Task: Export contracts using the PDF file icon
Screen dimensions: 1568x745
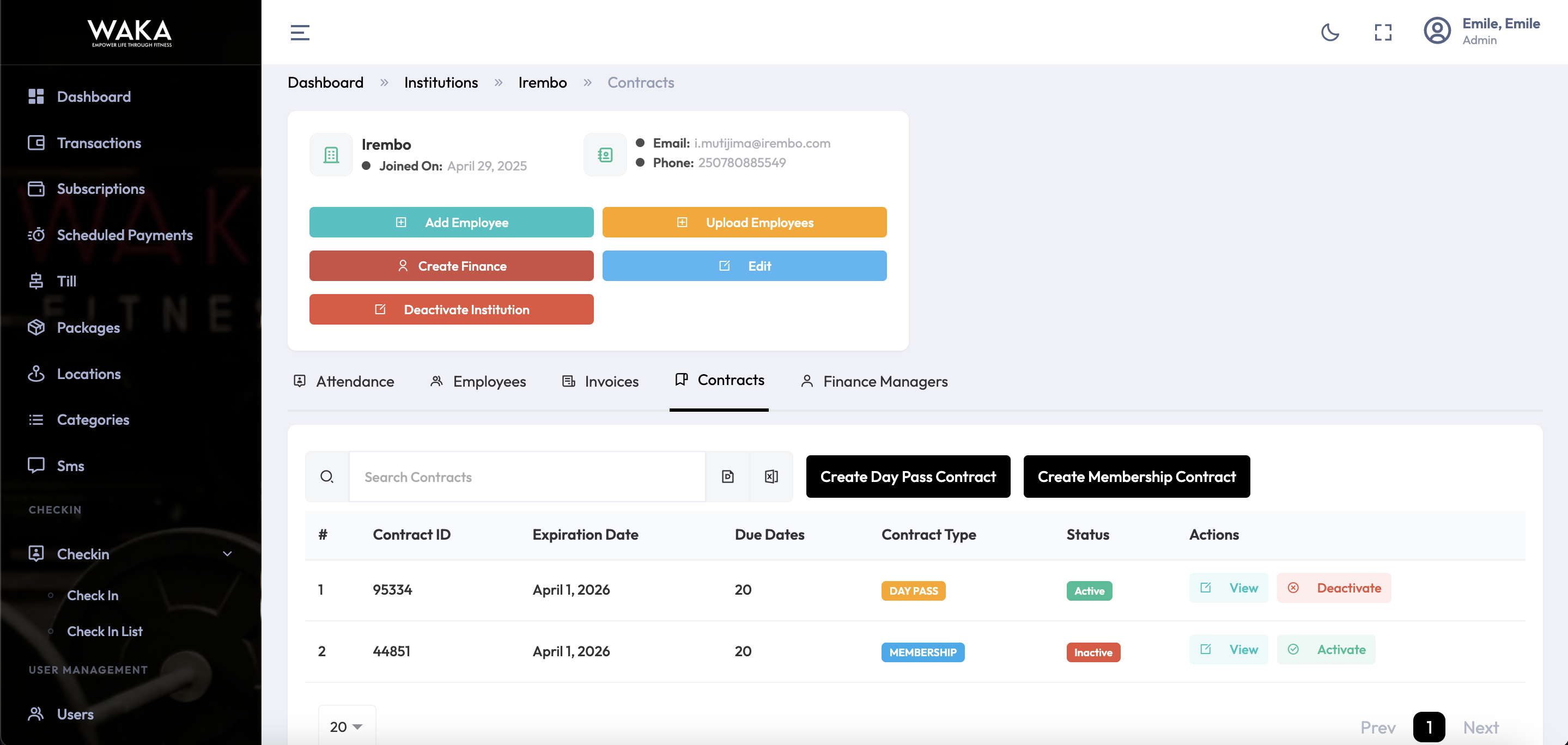Action: tap(727, 477)
